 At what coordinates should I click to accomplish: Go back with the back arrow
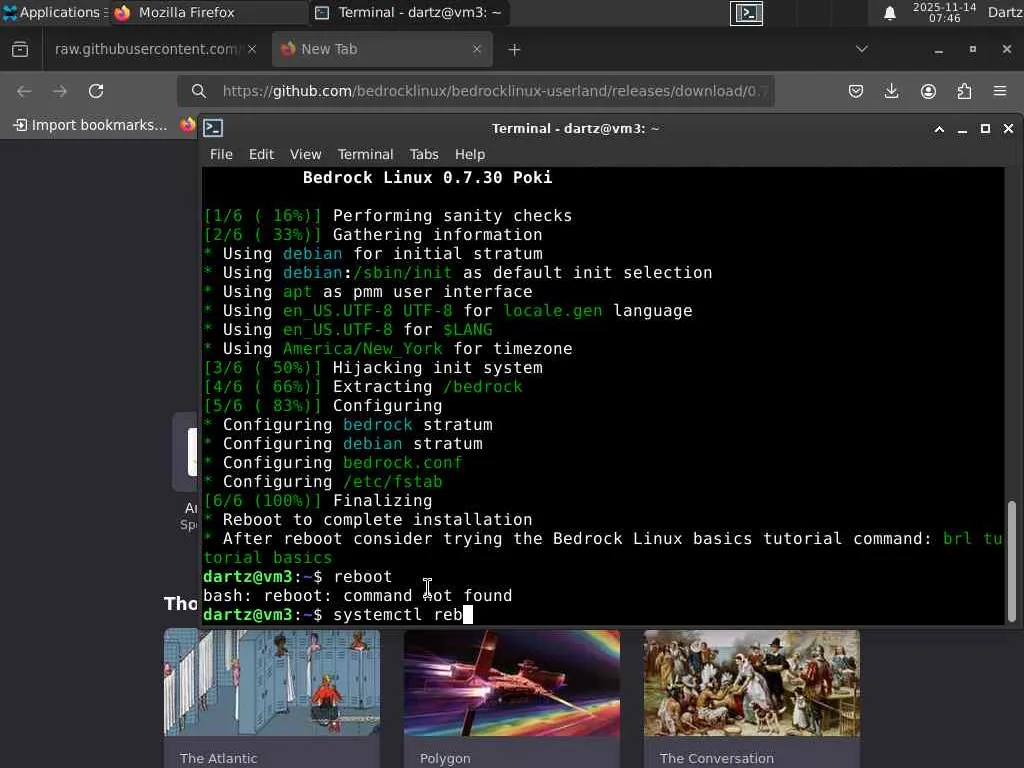coord(24,91)
